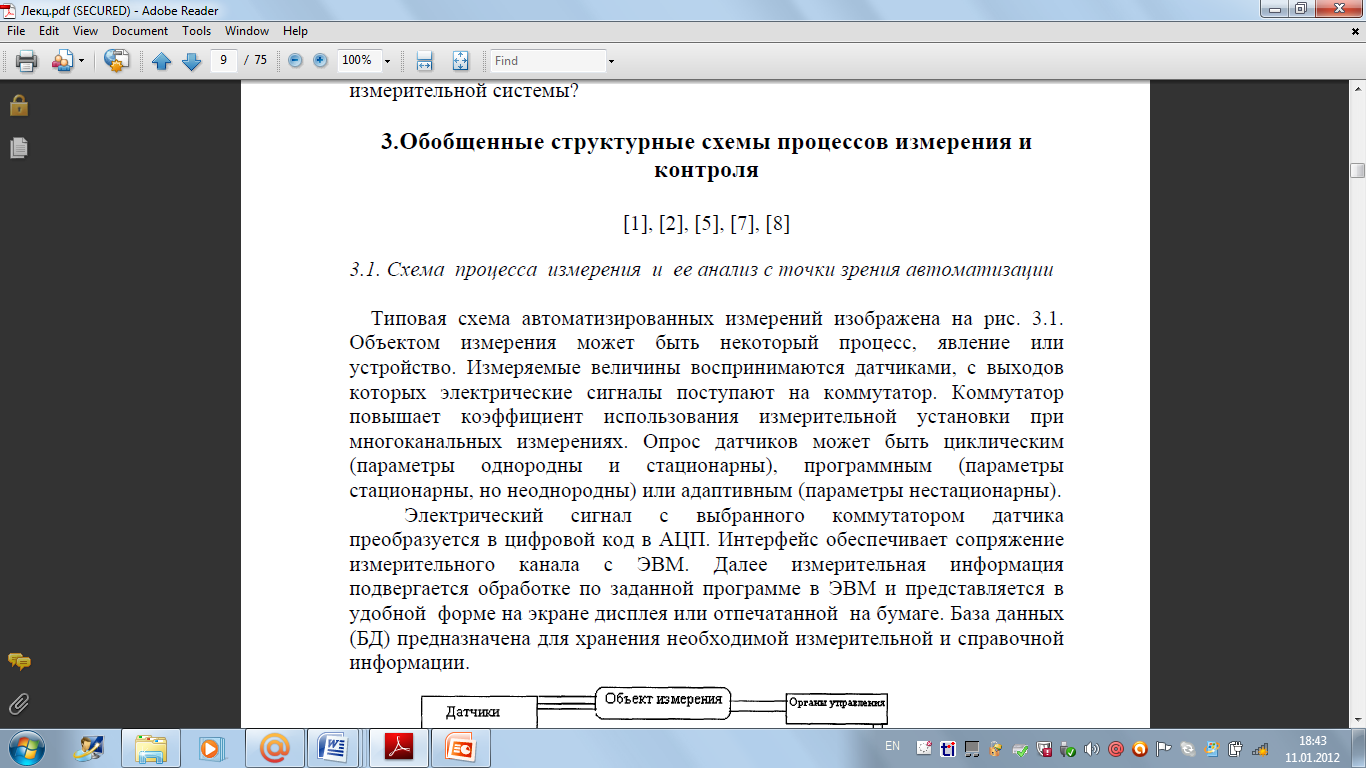
Task: Open the Document menu
Action: point(140,31)
